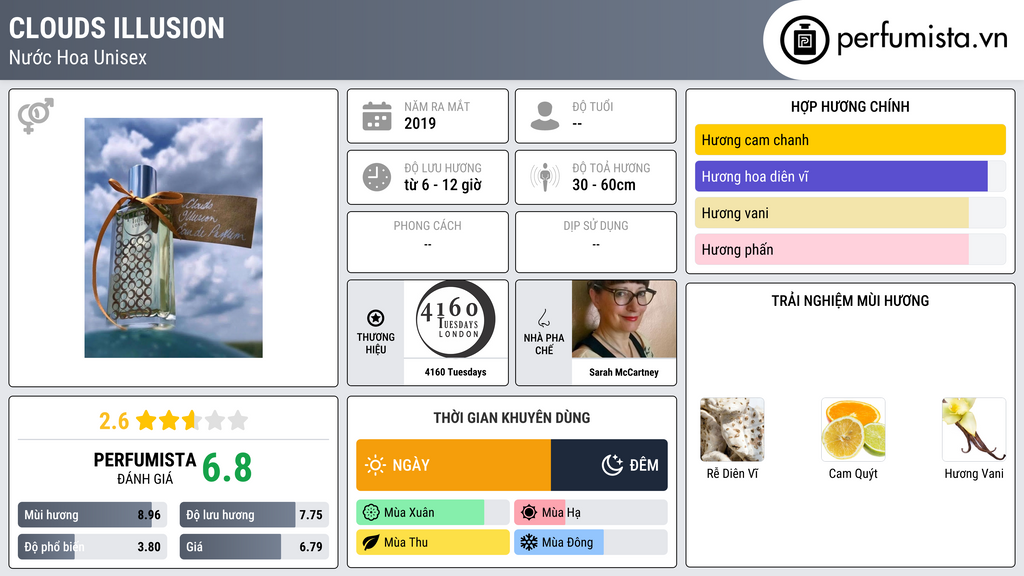1024x576 pixels.
Task: Click the Perfumista Đánh giá label
Action: click(145, 468)
